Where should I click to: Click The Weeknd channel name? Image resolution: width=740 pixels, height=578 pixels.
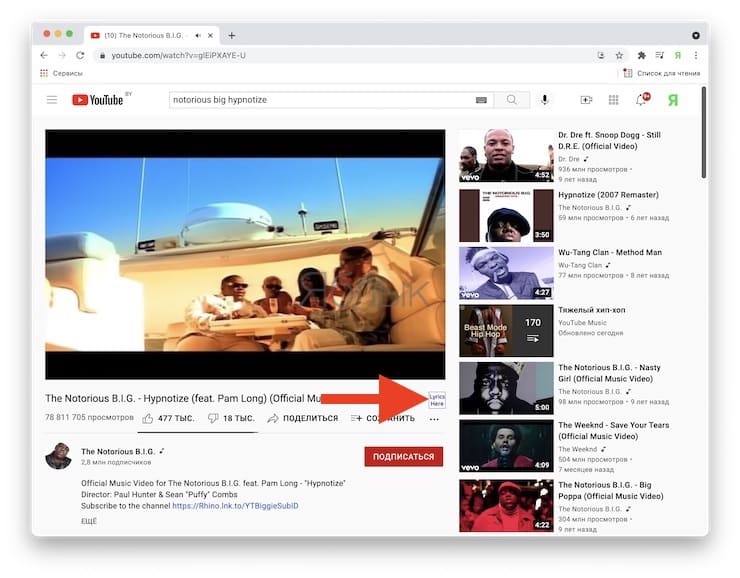(x=578, y=449)
